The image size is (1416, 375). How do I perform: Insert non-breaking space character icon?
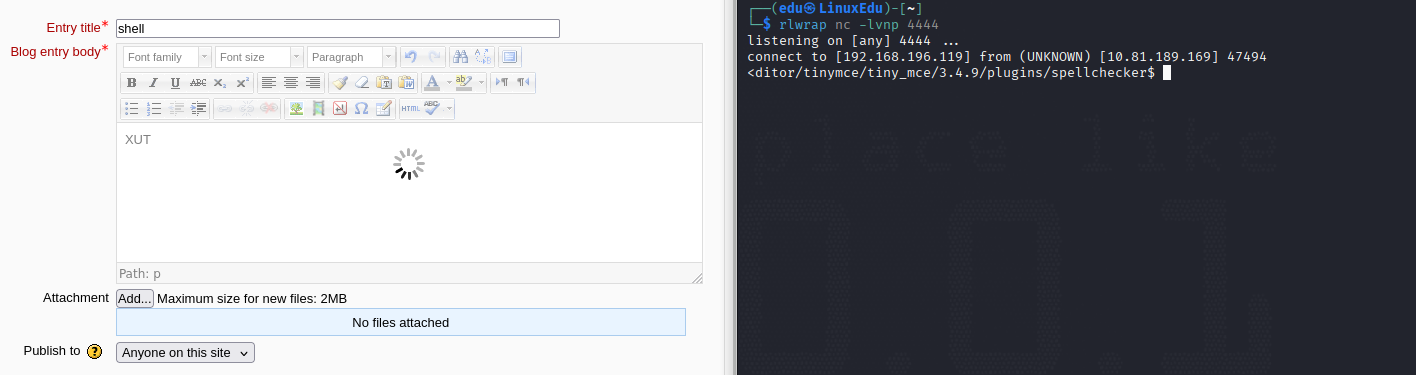tap(340, 109)
